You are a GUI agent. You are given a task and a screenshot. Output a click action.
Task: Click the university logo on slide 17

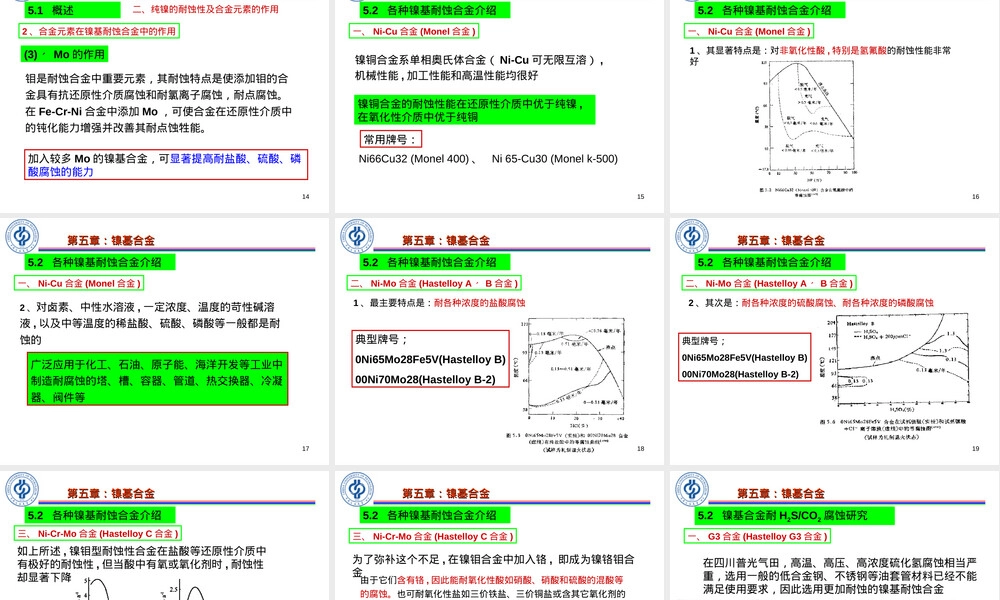click(22, 236)
